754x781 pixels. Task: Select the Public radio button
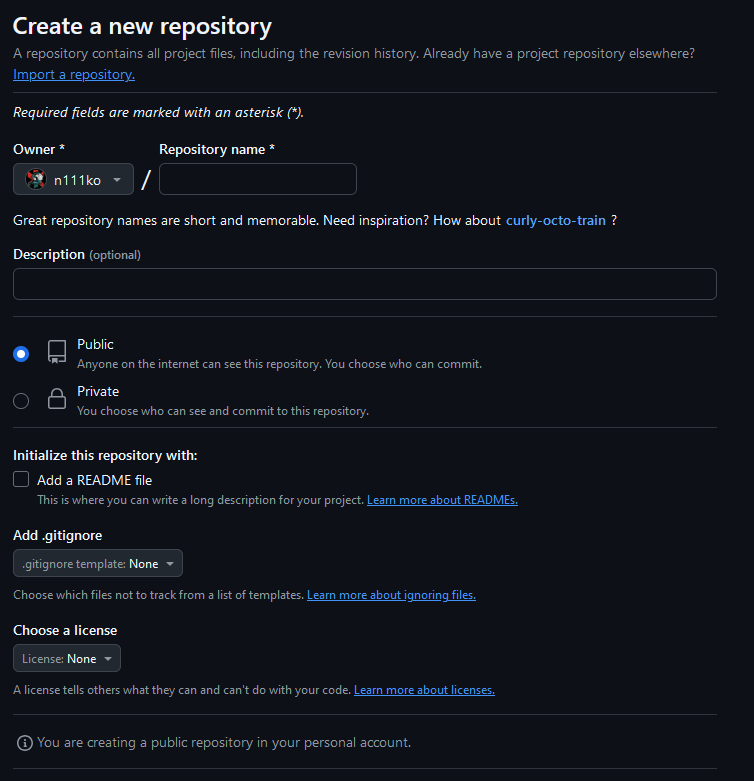point(21,354)
